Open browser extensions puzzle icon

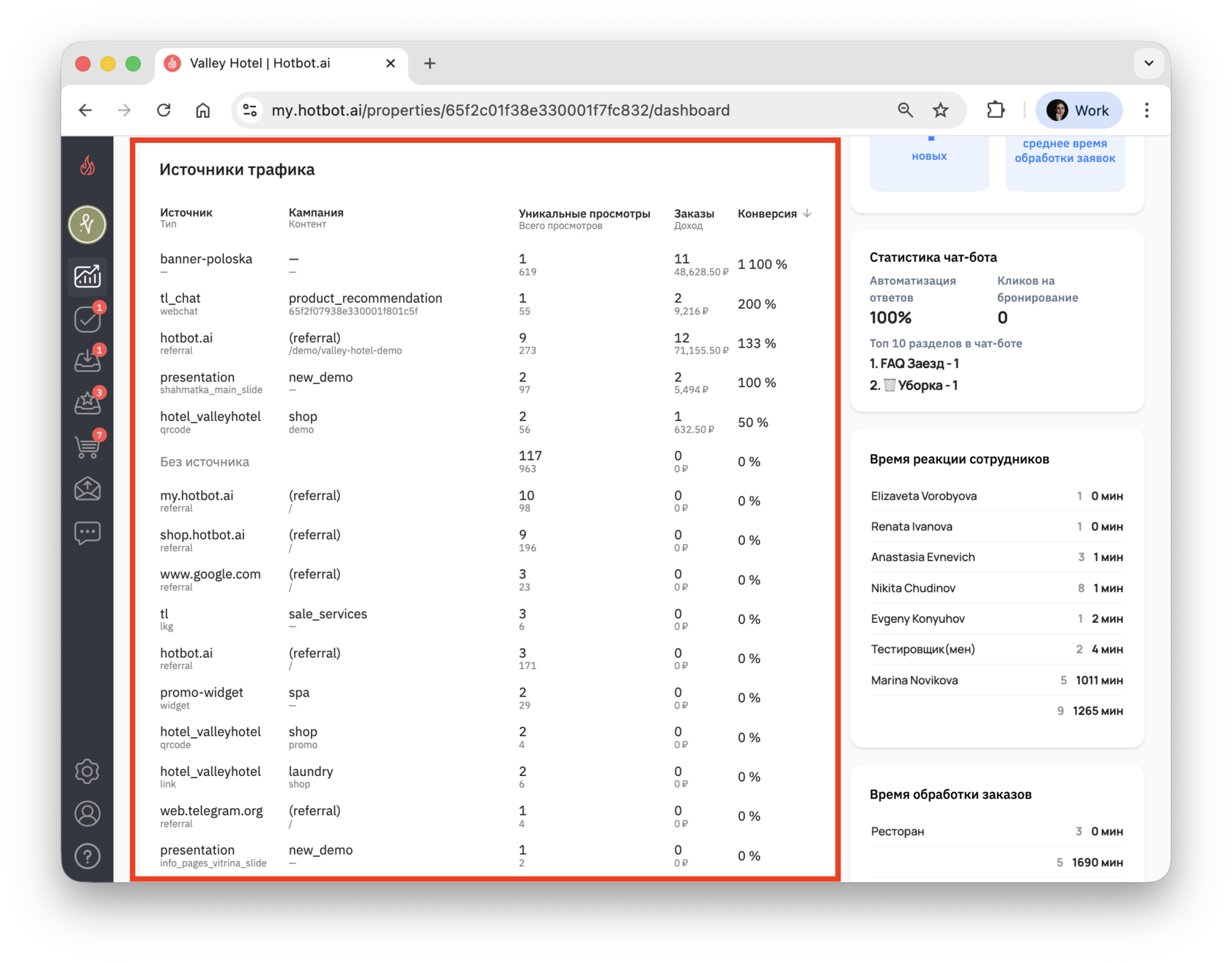tap(995, 111)
